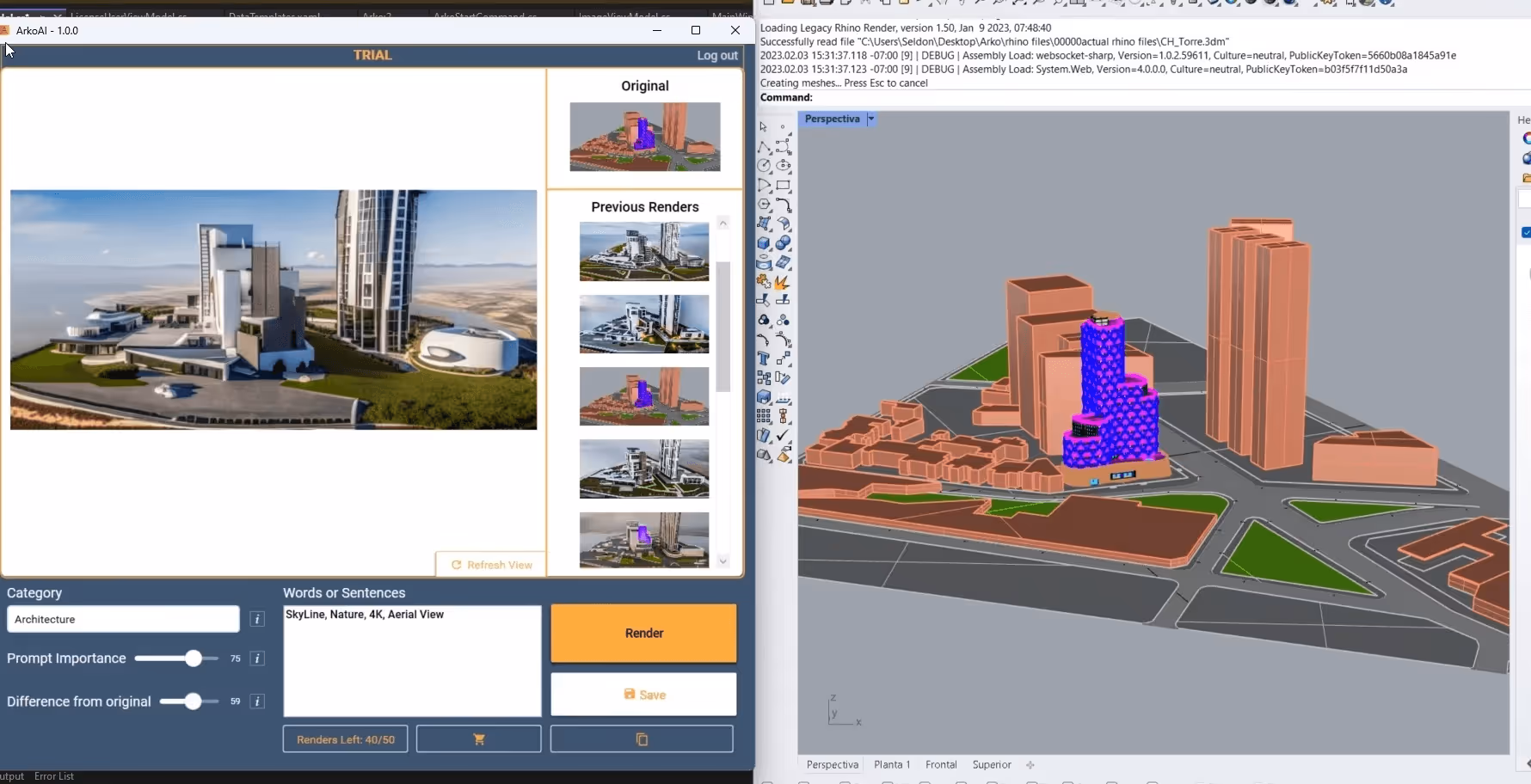Select the Rhino rectangle tool
1531x784 pixels.
[783, 185]
